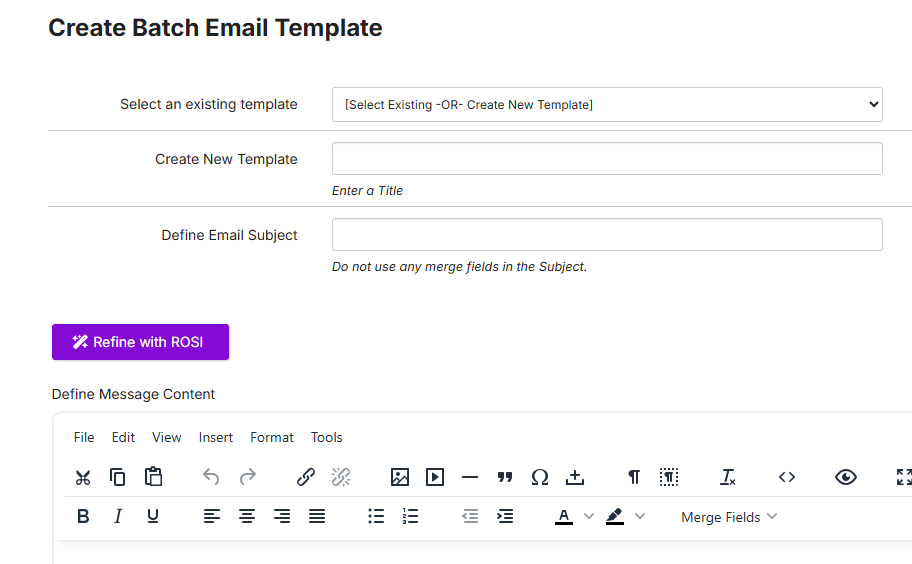Insert a hyperlink with the link icon
The height and width of the screenshot is (564, 912).
[x=305, y=477]
